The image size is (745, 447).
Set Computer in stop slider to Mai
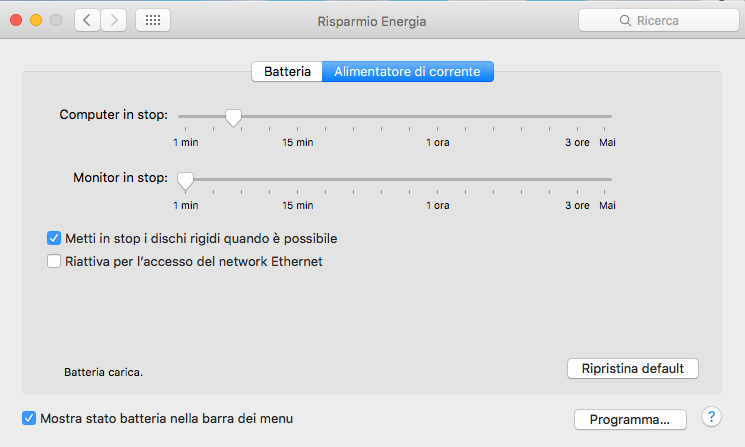coord(608,117)
